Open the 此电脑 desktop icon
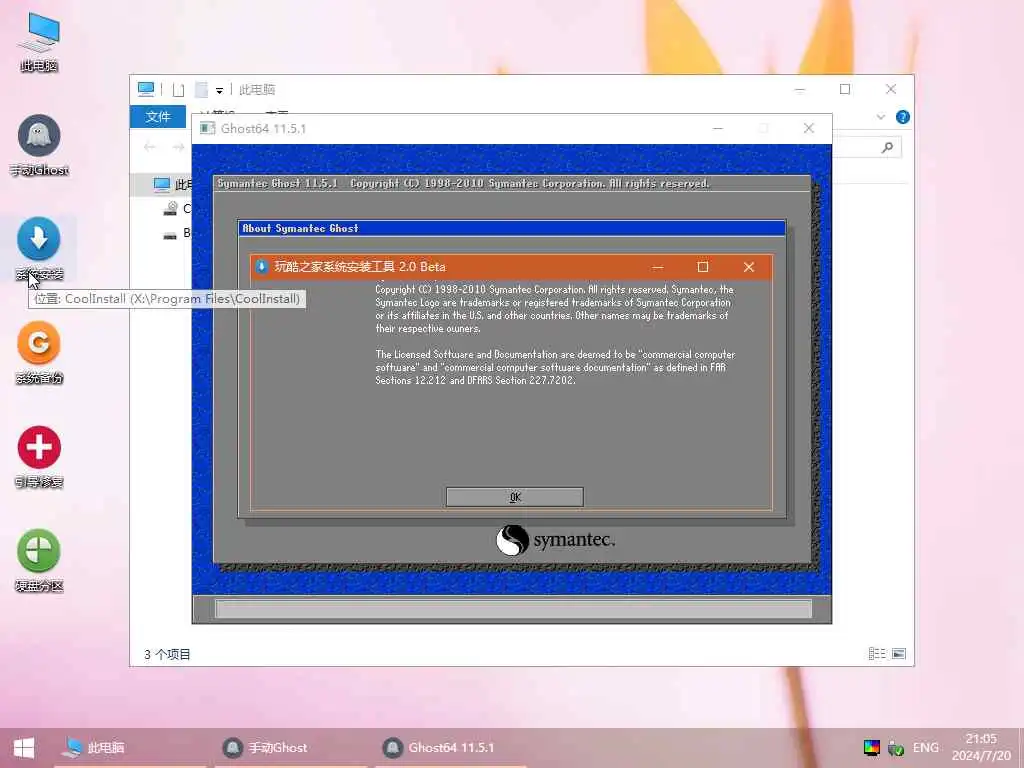Viewport: 1024px width, 768px height. [x=39, y=42]
